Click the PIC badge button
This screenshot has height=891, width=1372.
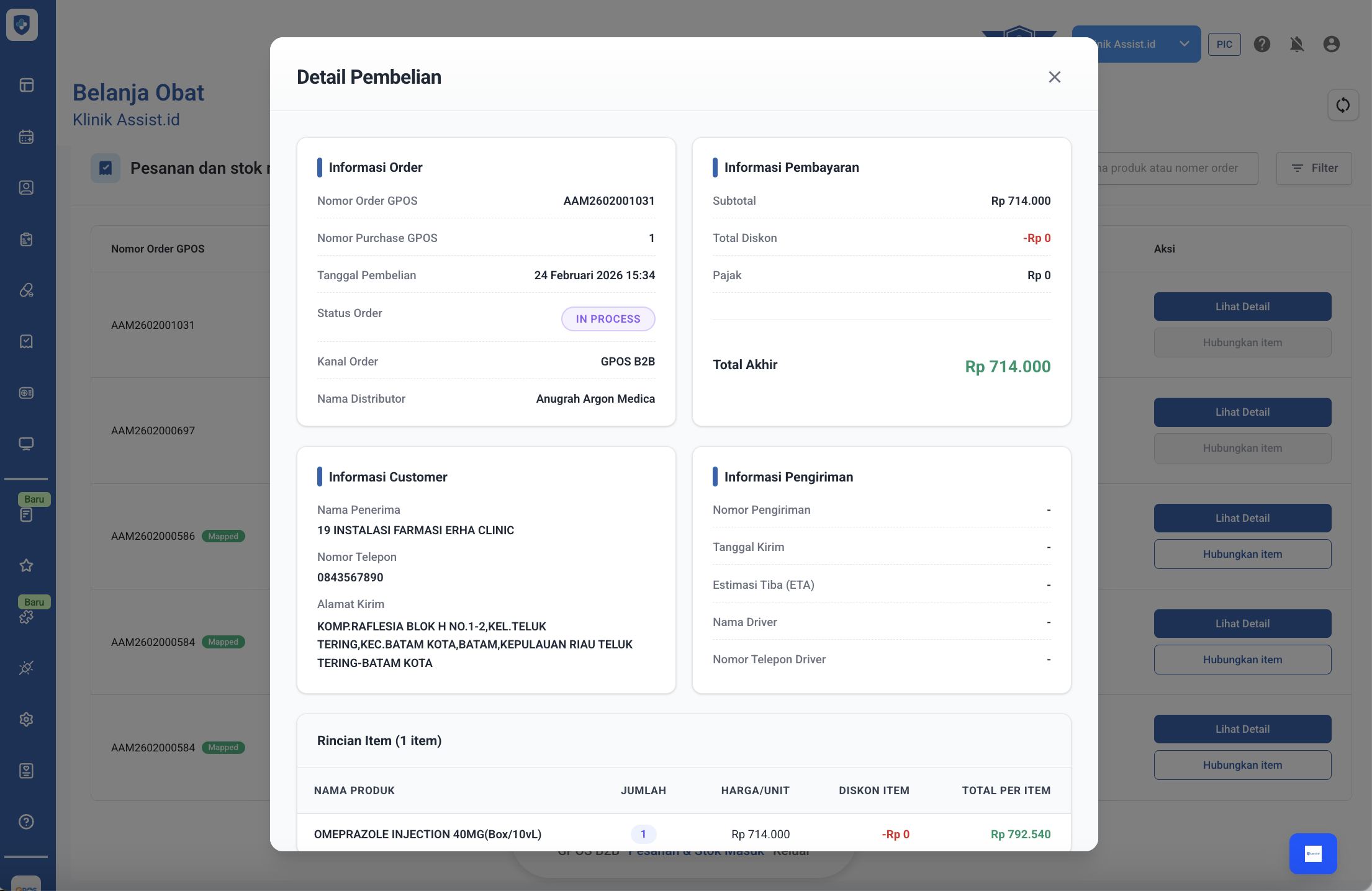(1224, 44)
